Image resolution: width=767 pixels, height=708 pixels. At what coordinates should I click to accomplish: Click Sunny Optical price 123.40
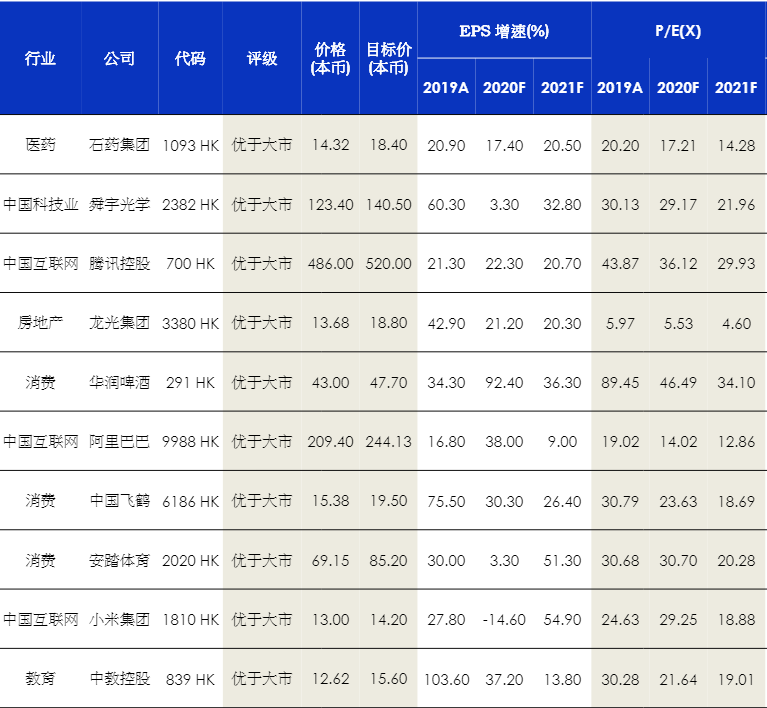330,205
